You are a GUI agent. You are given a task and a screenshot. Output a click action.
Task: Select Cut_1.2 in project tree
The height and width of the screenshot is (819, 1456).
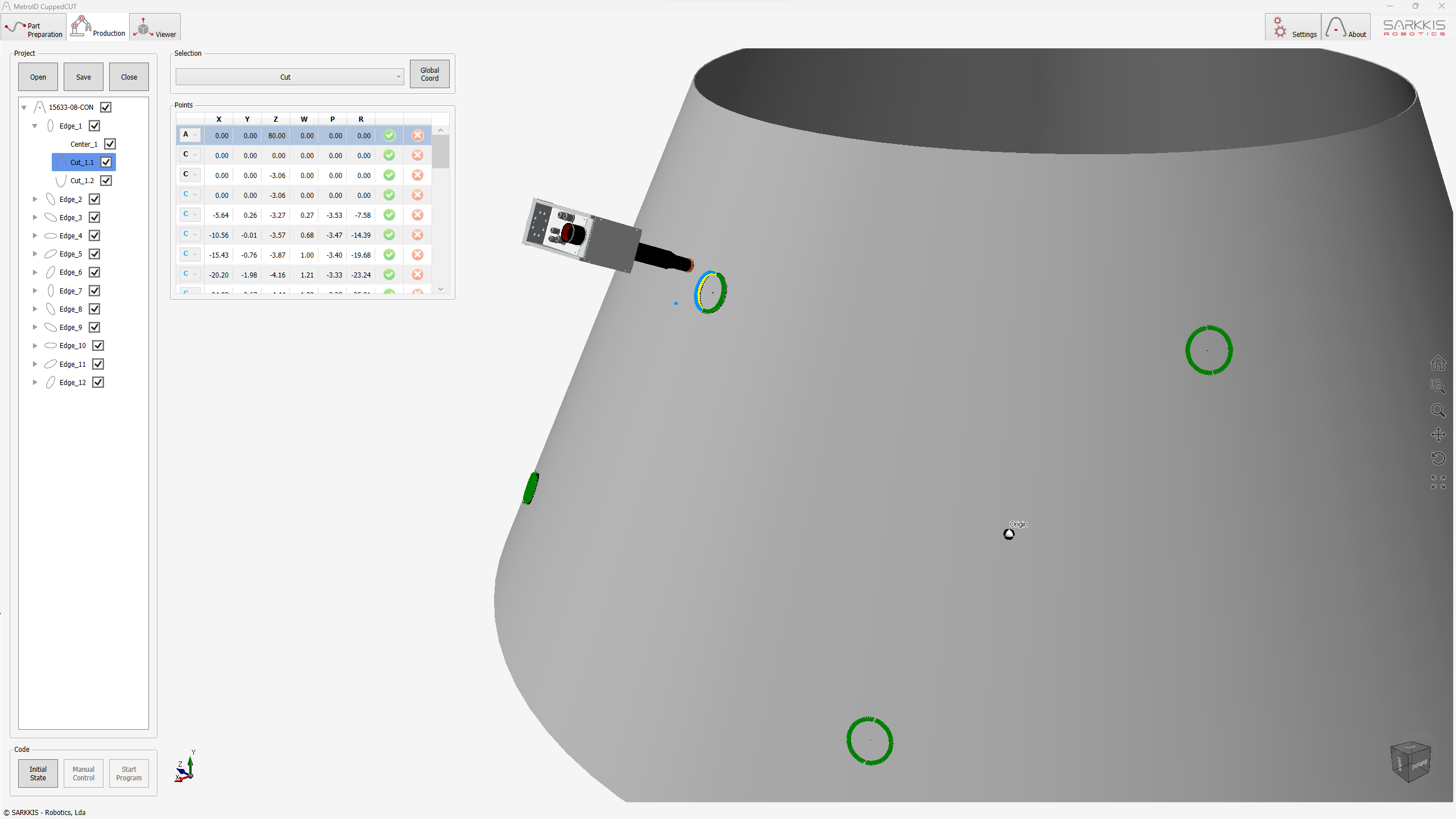(x=82, y=181)
